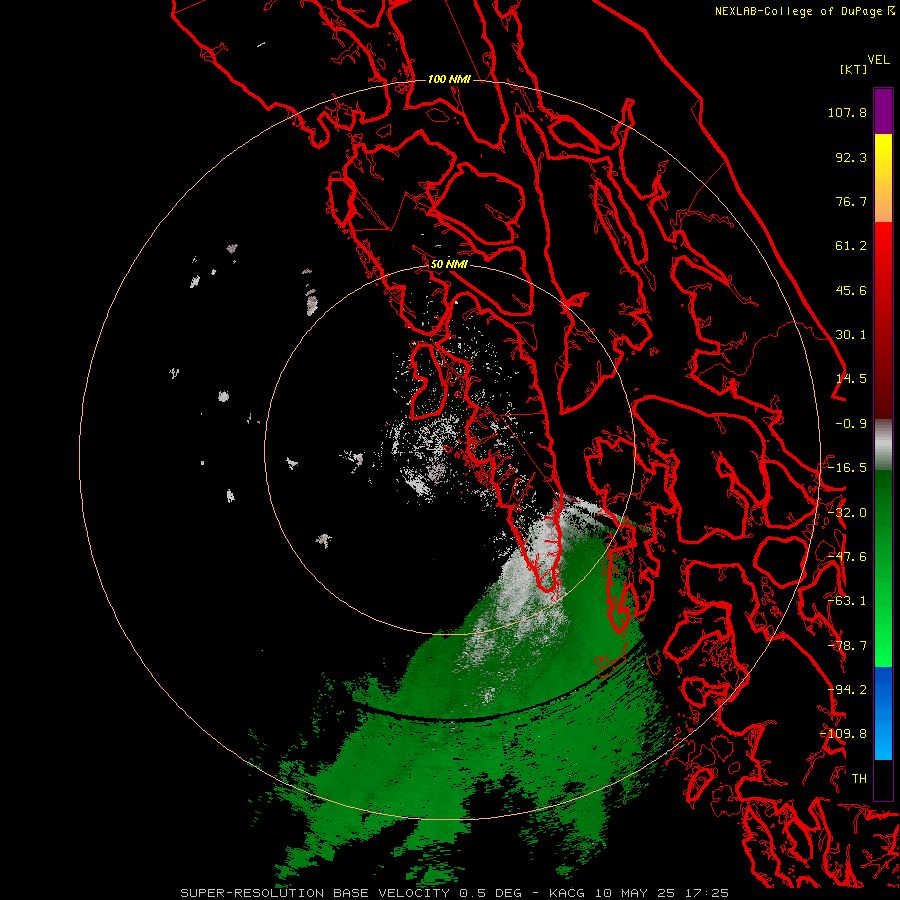Click the -109.8 velocity scale value
The height and width of the screenshot is (900, 900).
click(844, 734)
